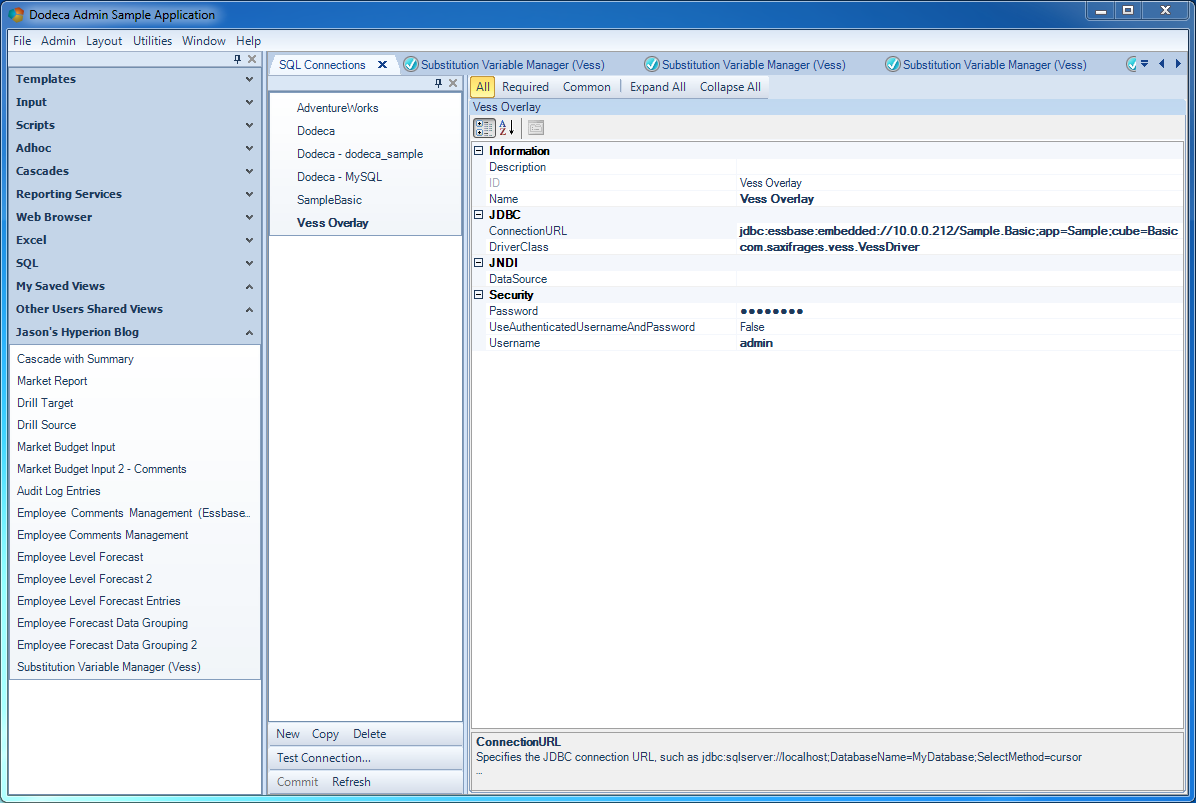1196x803 pixels.
Task: Collapse the Security property category
Action: [479, 295]
